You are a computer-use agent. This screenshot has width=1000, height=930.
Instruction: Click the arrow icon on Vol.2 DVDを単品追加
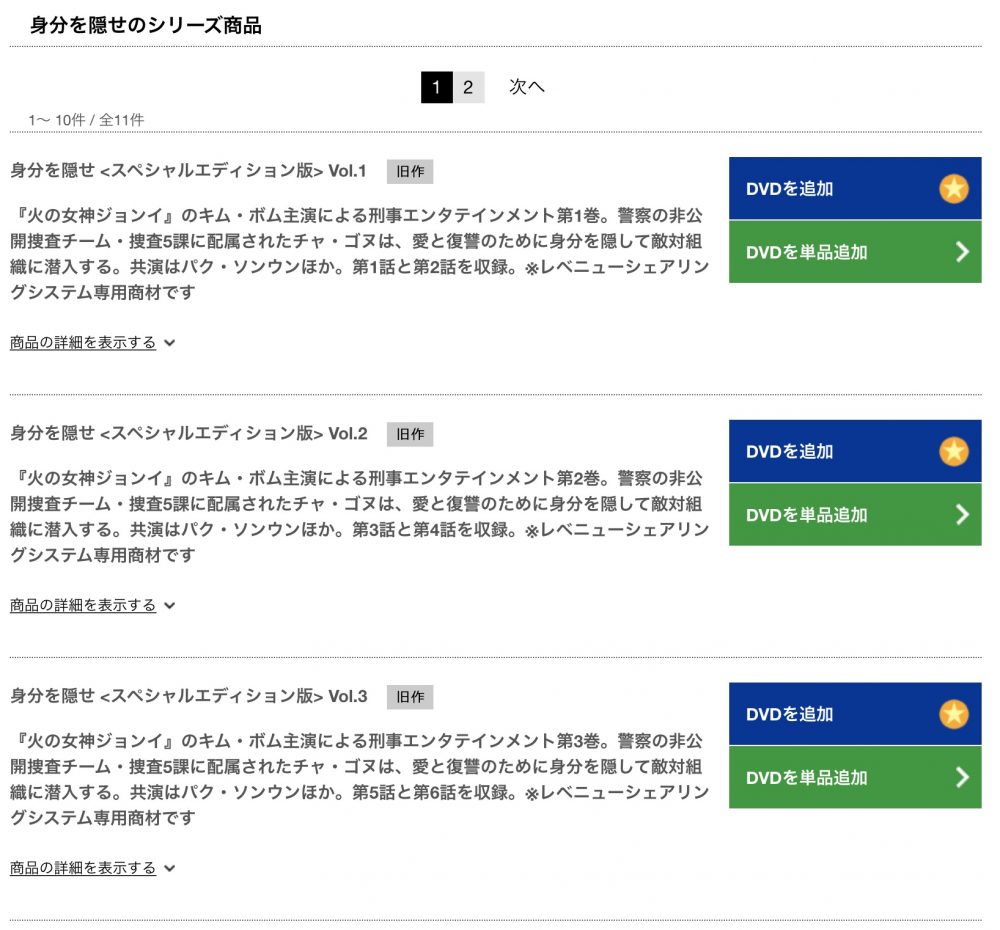(x=962, y=515)
